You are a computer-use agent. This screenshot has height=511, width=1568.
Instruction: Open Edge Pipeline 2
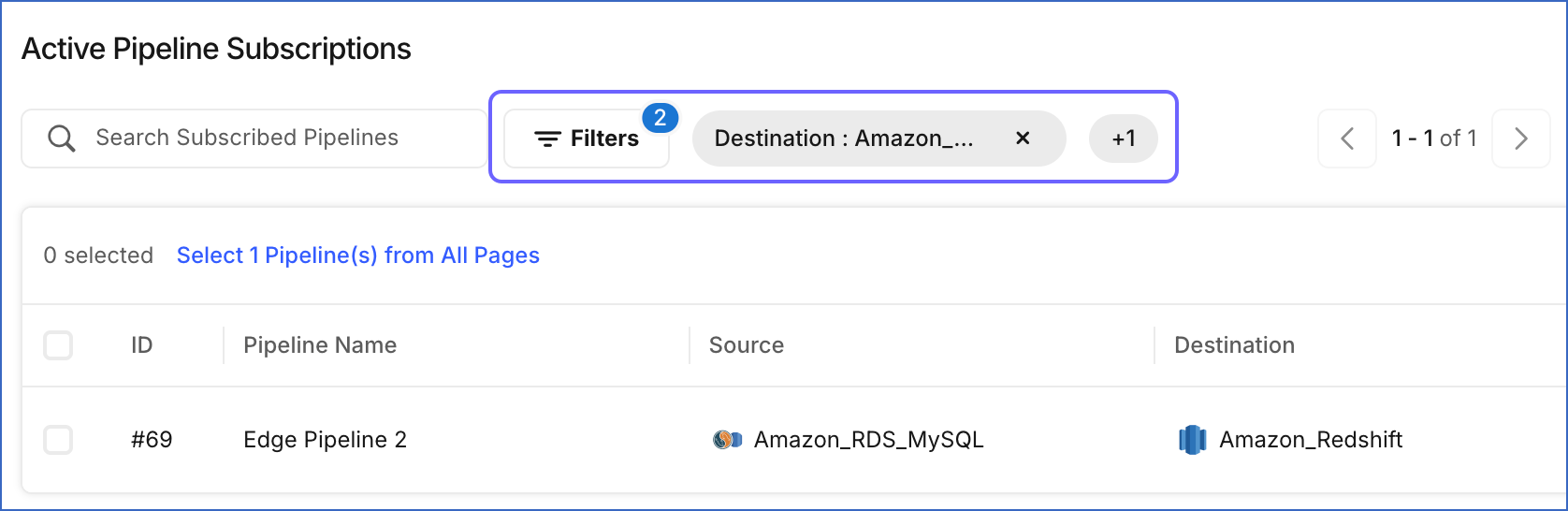325,439
